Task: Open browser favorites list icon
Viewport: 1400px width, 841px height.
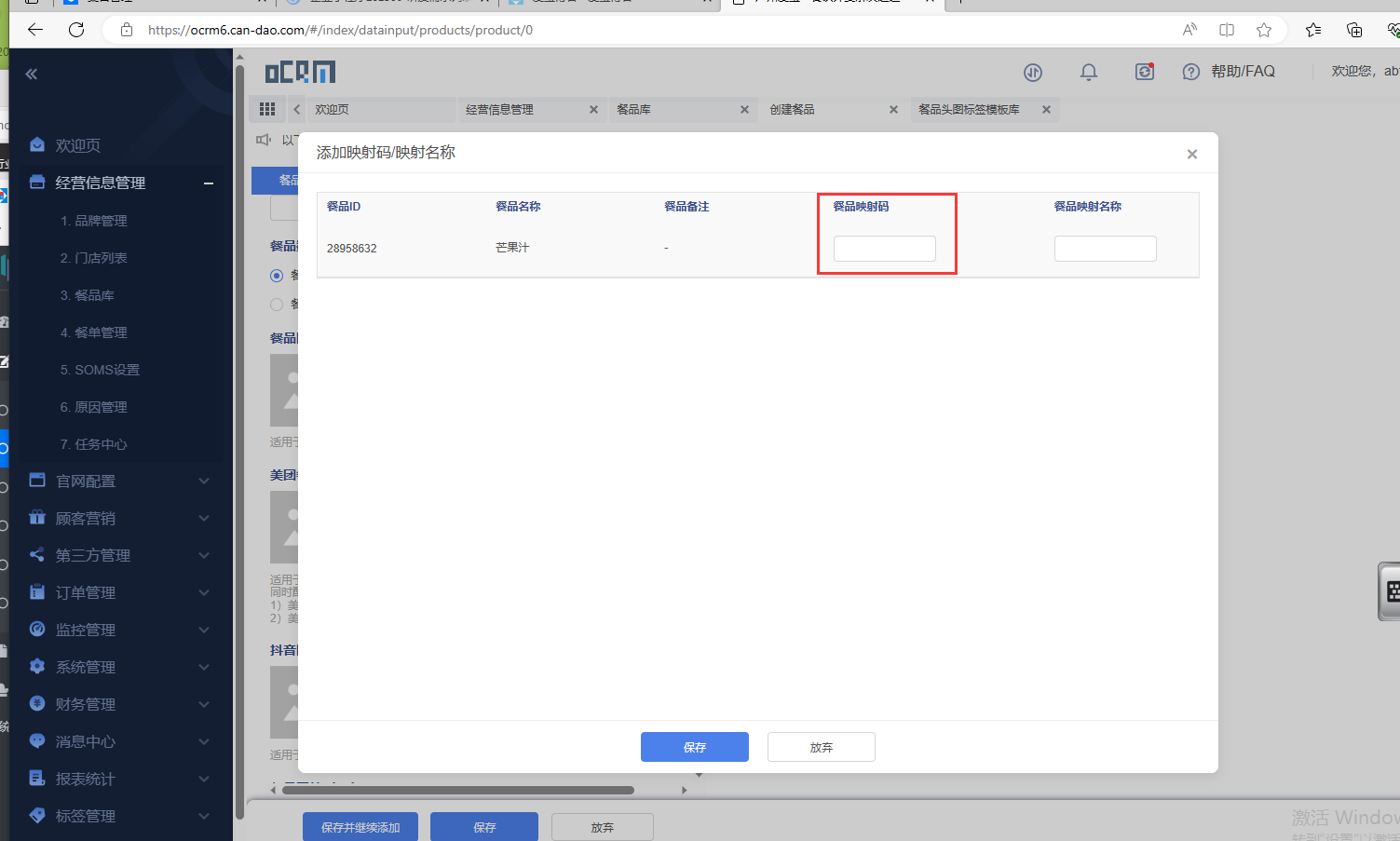Action: pos(1313,30)
